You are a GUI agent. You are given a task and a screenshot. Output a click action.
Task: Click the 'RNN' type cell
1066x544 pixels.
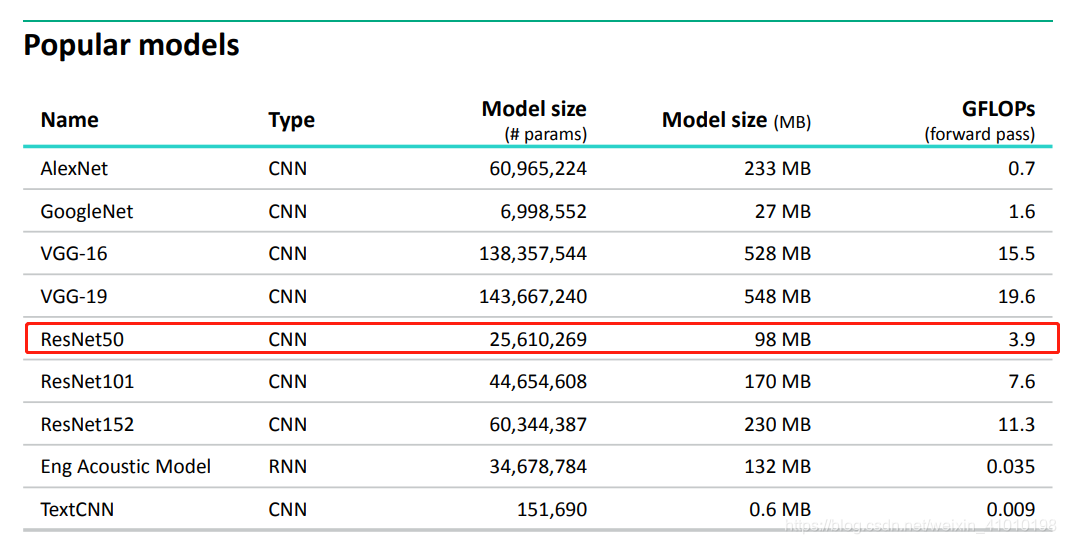pyautogui.click(x=288, y=466)
